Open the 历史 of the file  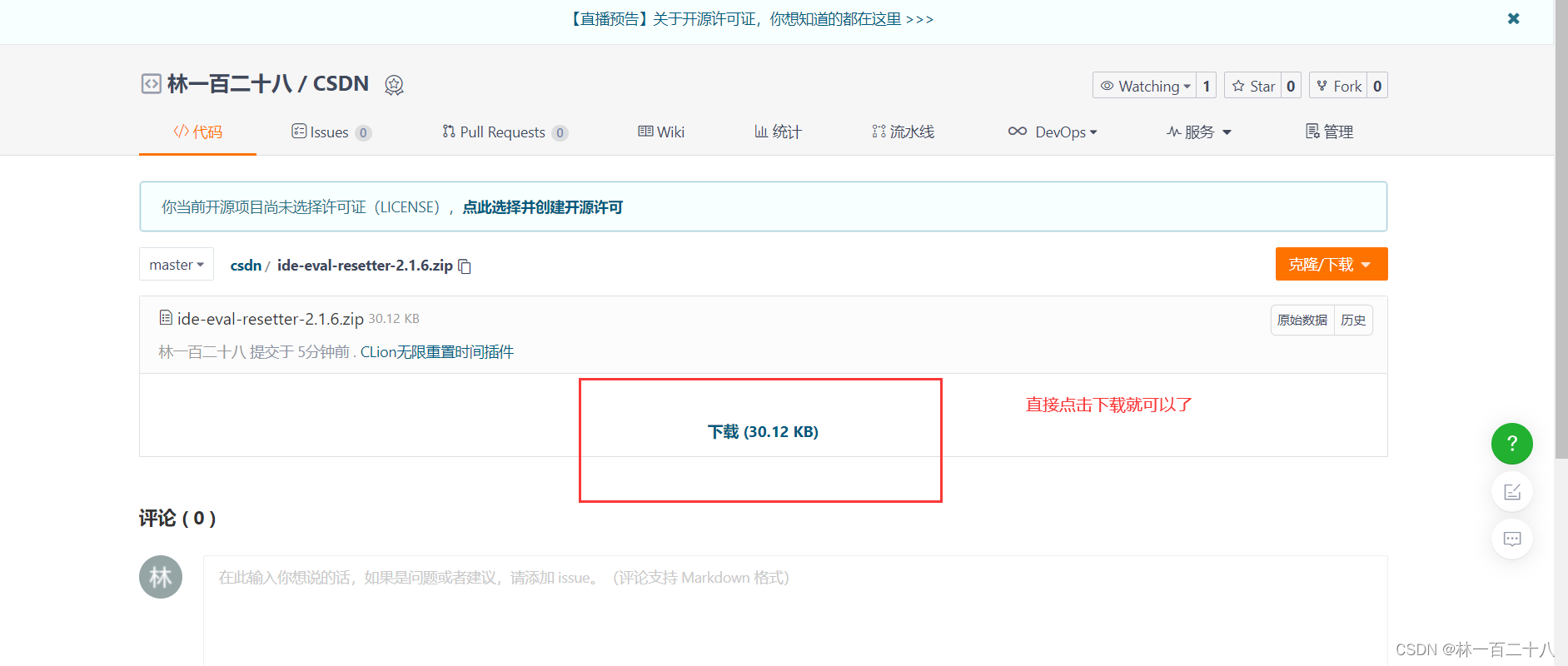pos(1353,320)
